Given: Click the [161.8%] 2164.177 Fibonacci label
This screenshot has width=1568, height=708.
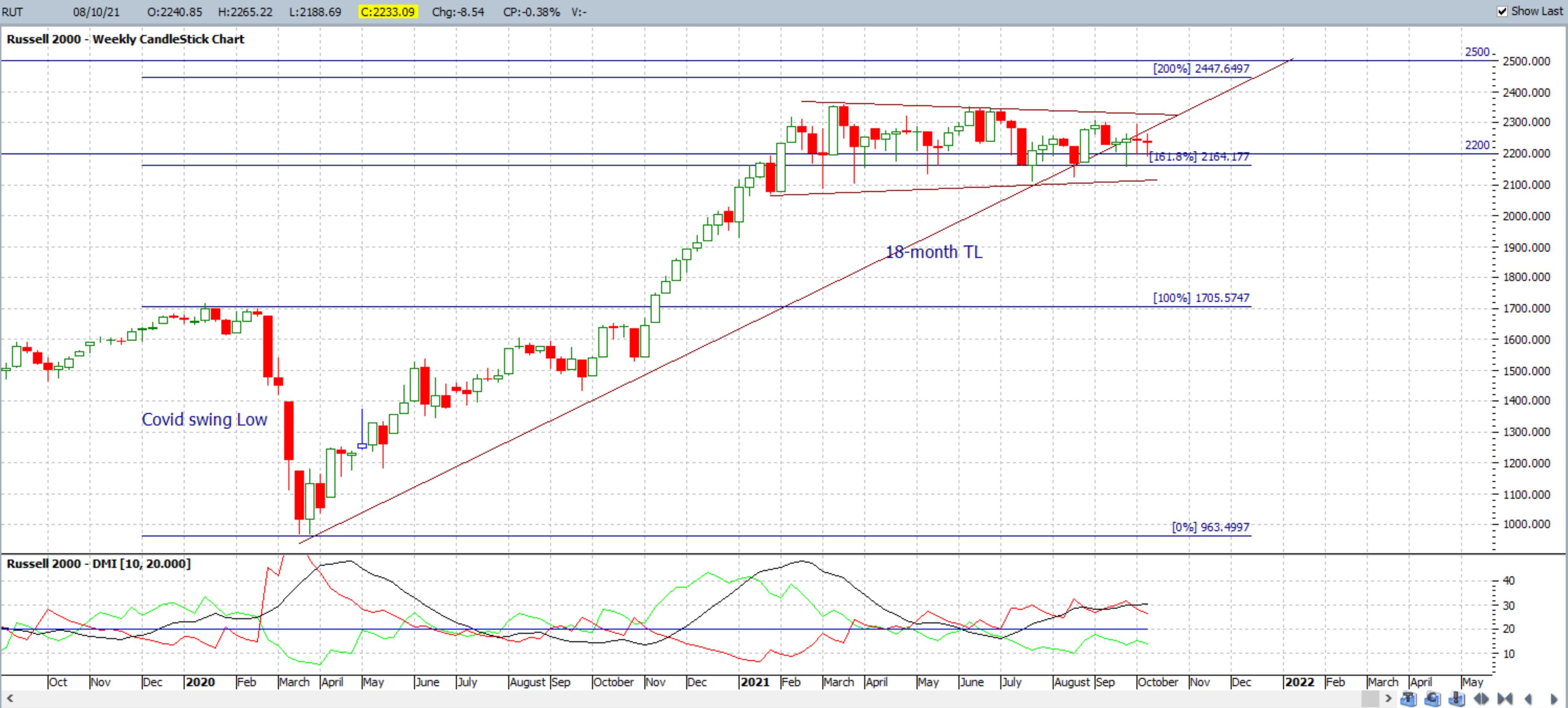Looking at the screenshot, I should pos(1199,157).
